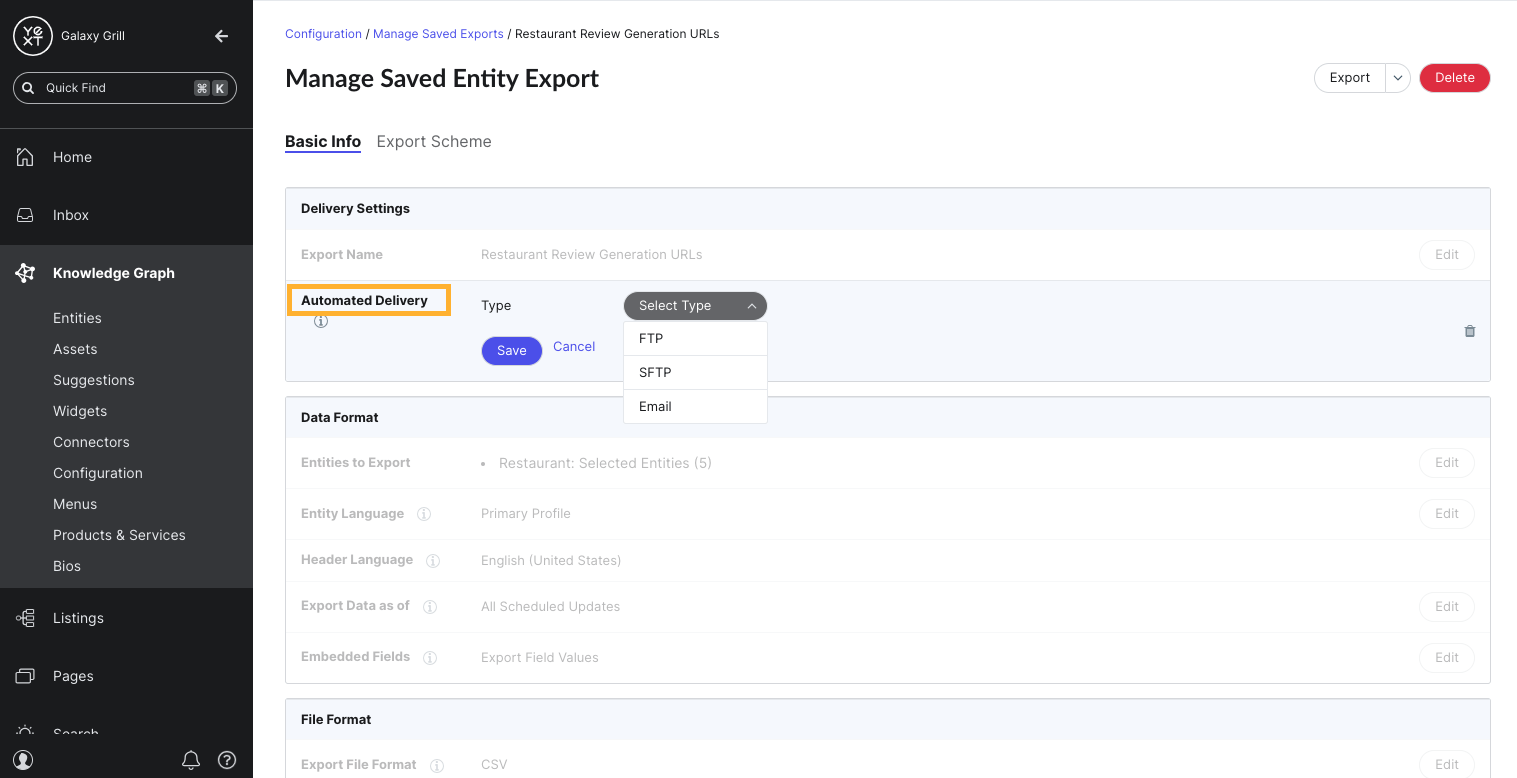Click the Cancel link
Image resolution: width=1517 pixels, height=778 pixels.
(574, 347)
